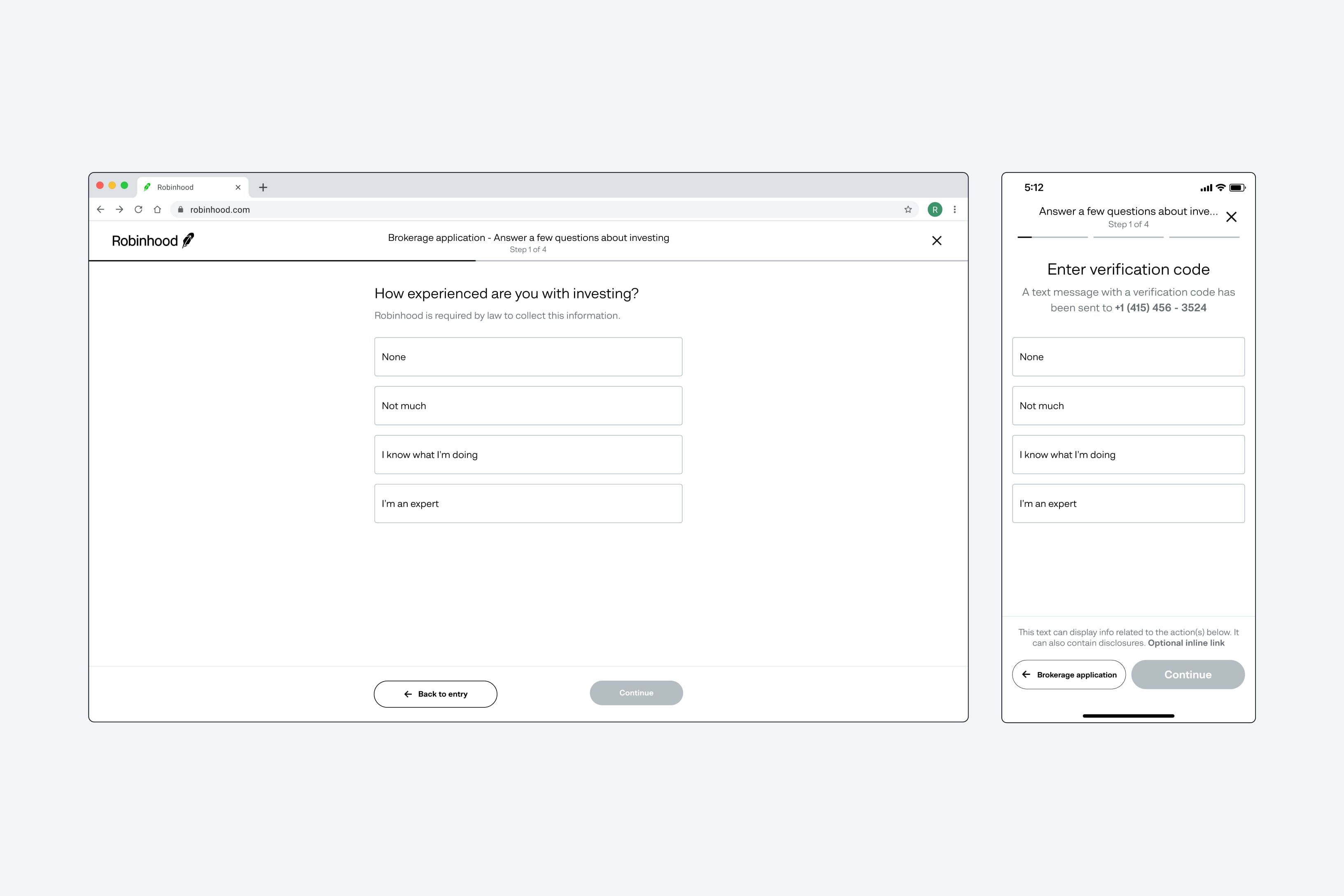Bookmark page with the star icon

pos(908,210)
